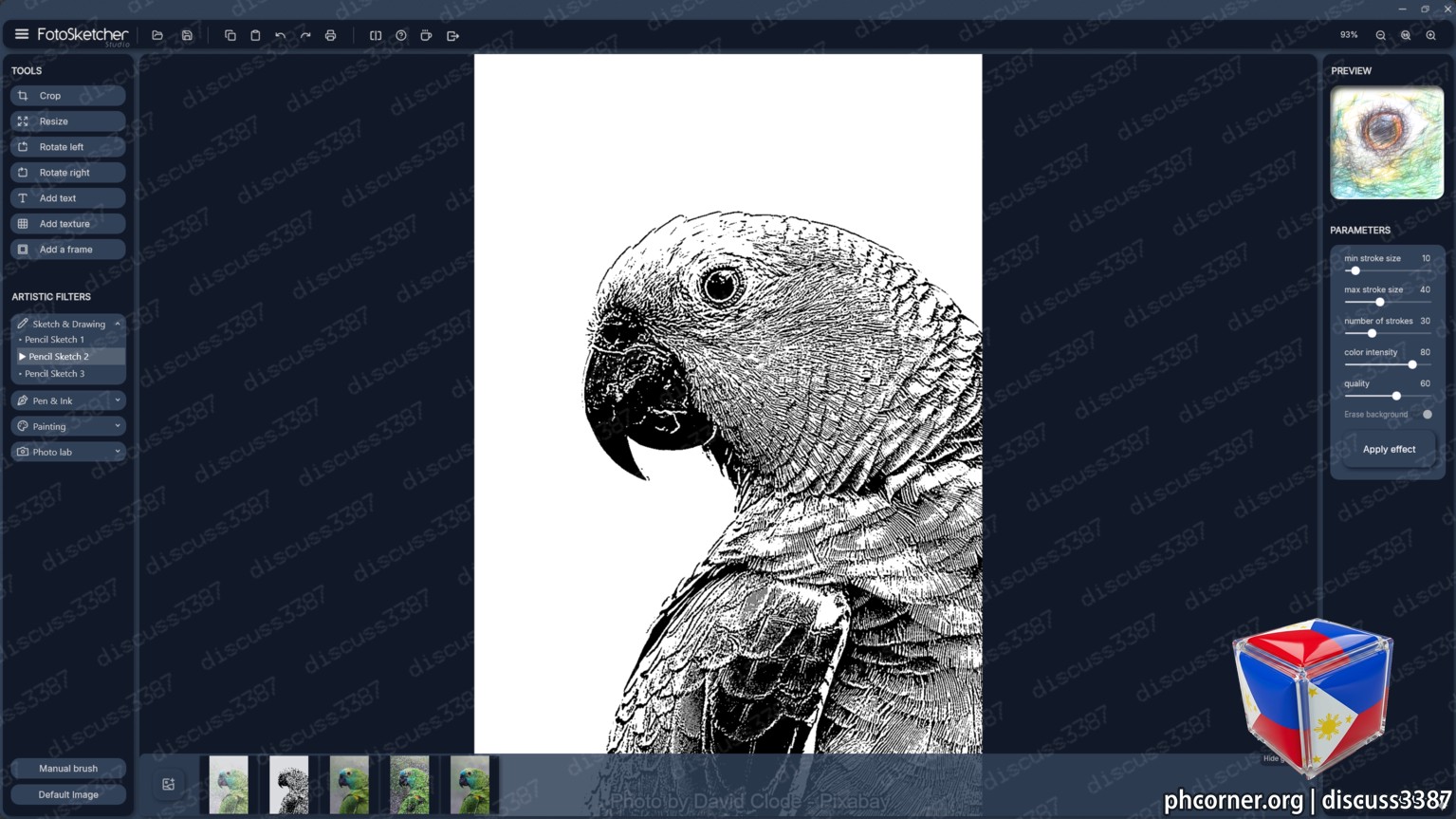Collapse the Sketch & Drawing filter group
1456x819 pixels.
[x=68, y=324]
